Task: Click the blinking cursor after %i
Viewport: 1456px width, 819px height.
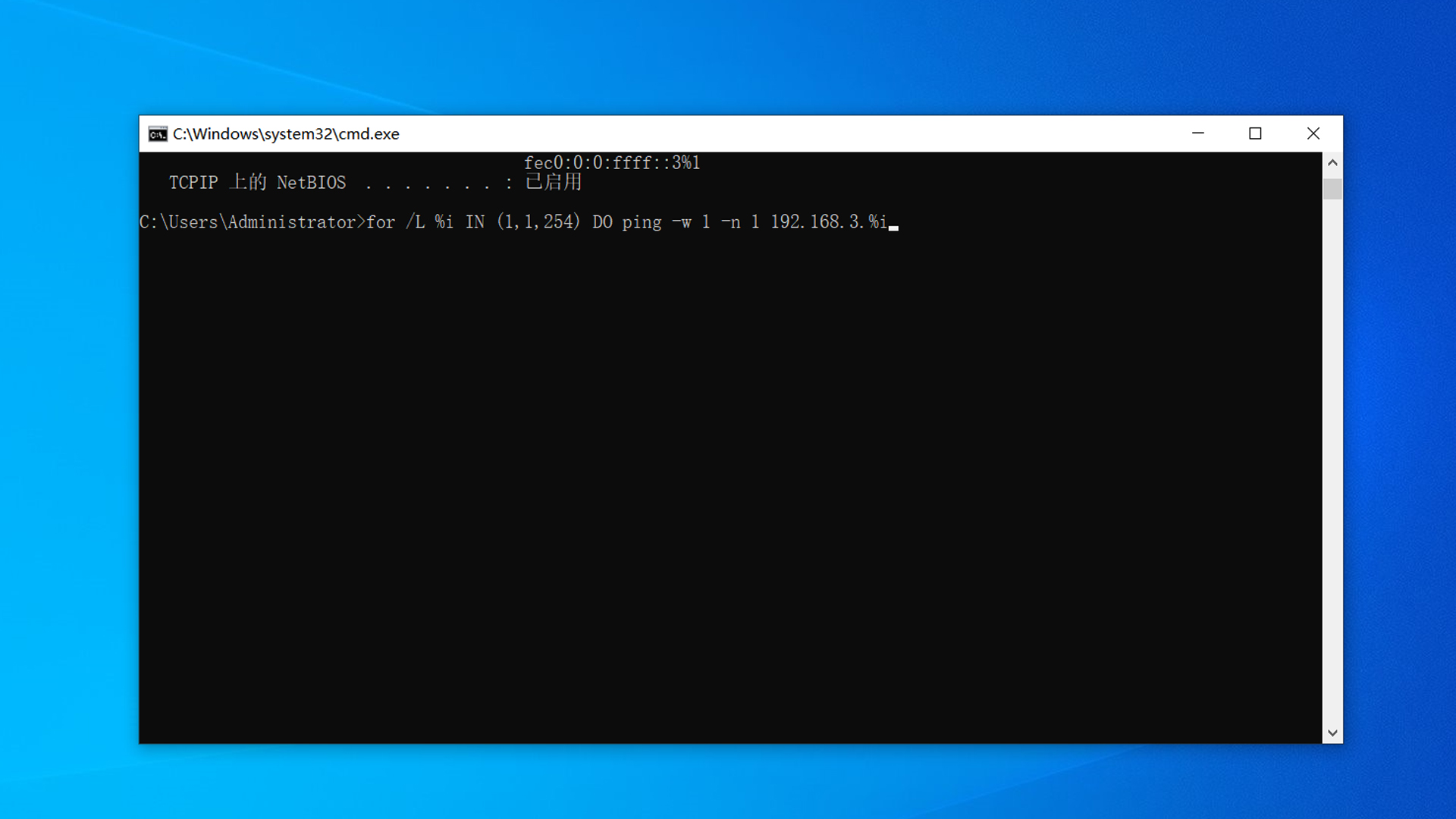Action: click(893, 225)
